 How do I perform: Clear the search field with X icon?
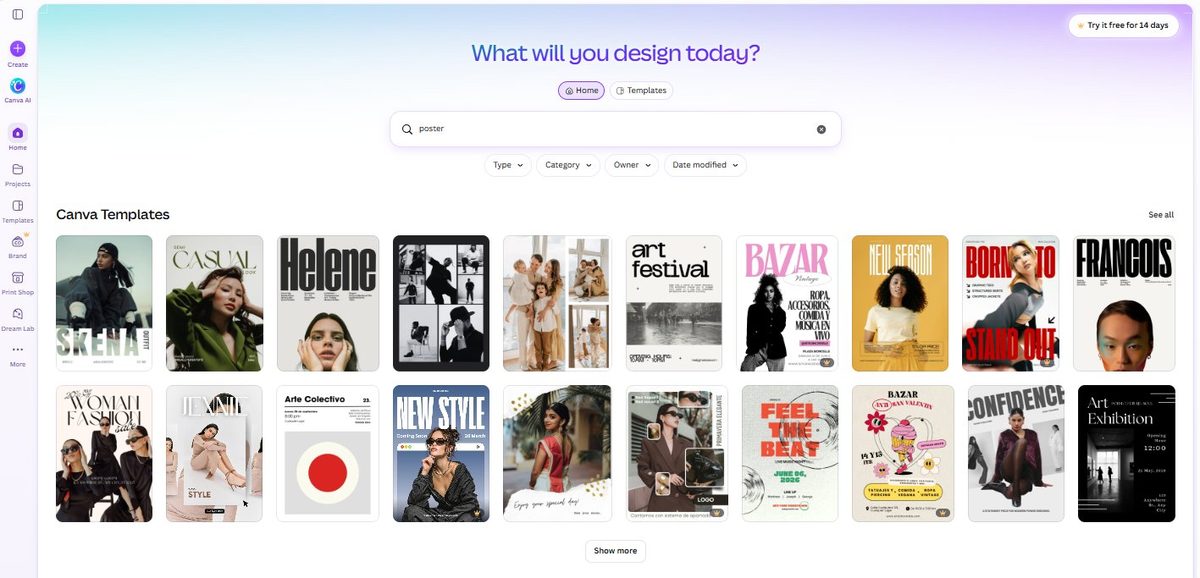point(821,129)
